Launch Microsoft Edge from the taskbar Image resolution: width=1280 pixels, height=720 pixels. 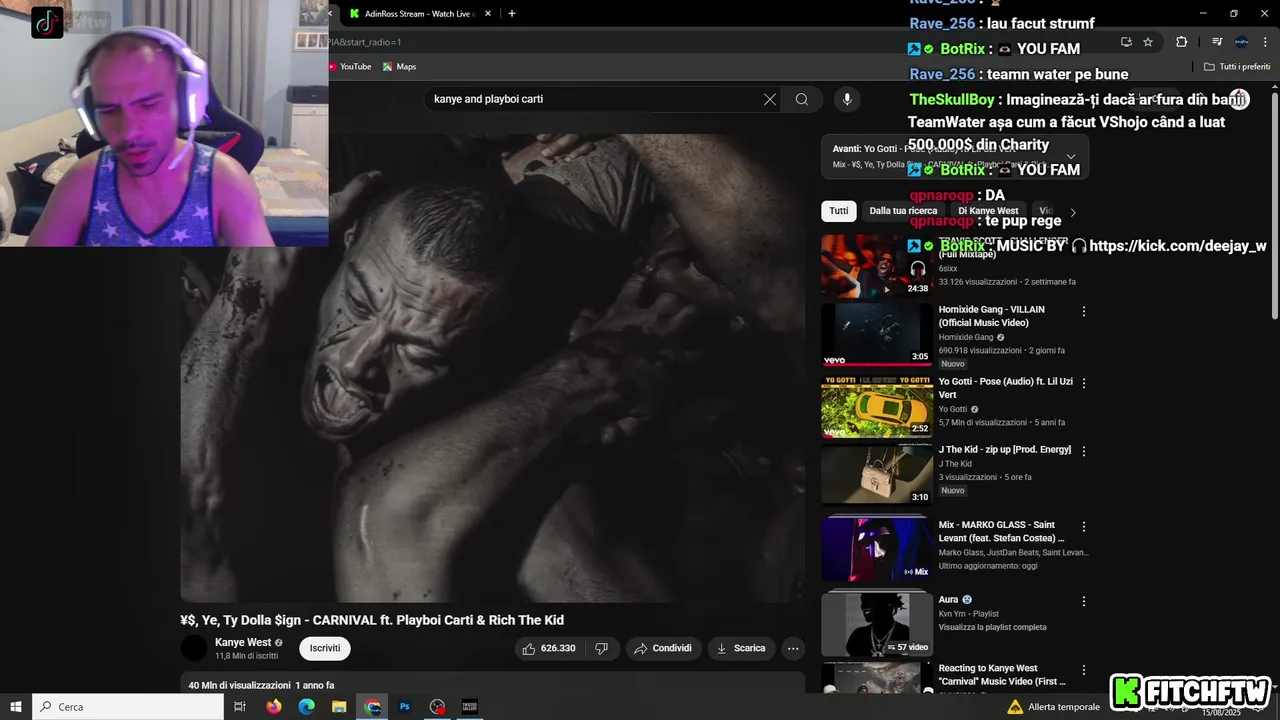coord(307,706)
